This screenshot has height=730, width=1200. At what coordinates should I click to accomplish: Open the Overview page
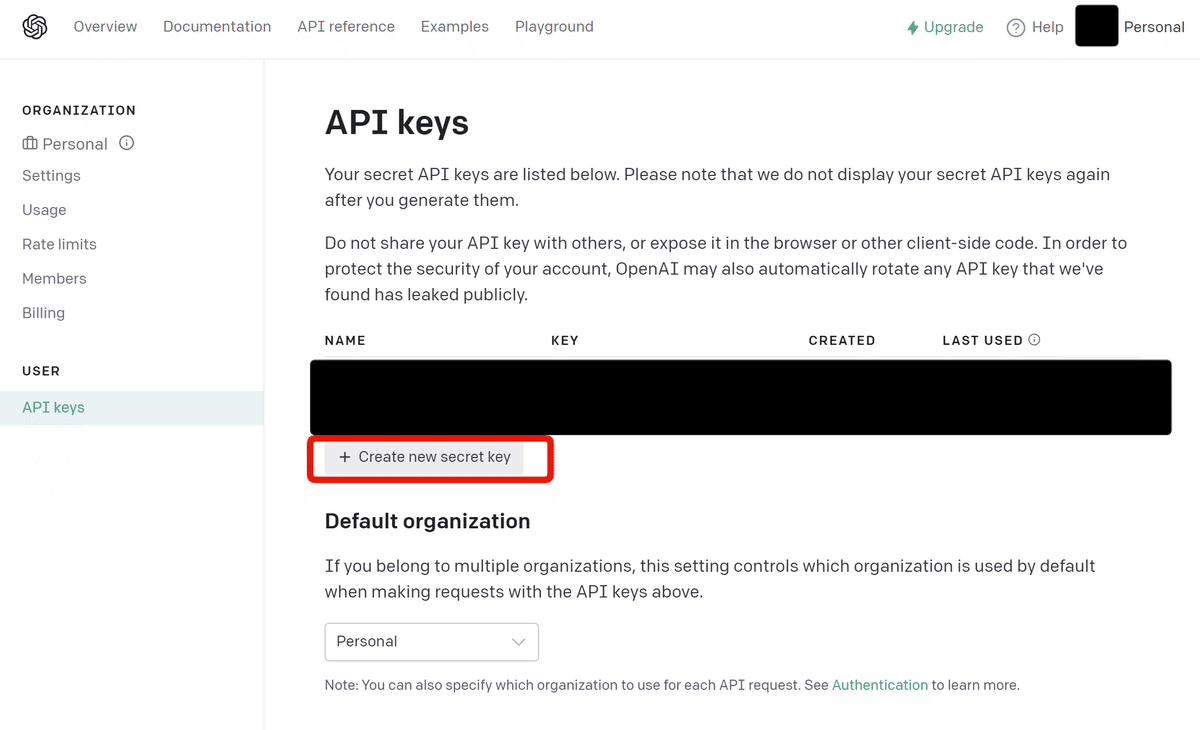105,27
